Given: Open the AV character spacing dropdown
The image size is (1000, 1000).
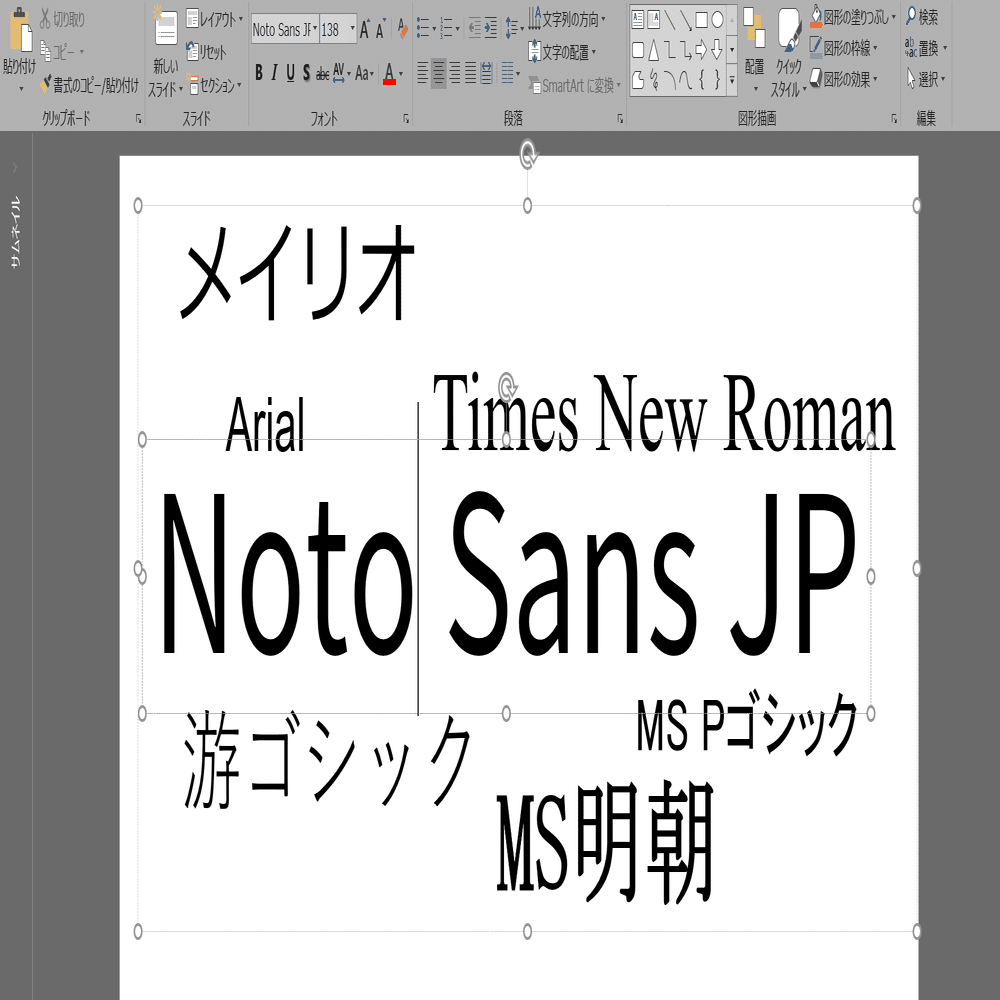Looking at the screenshot, I should 341,73.
